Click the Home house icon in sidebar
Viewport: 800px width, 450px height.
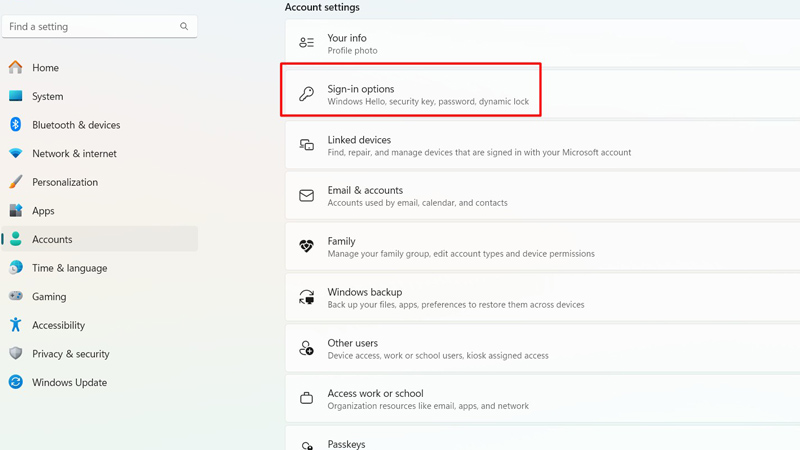[15, 67]
